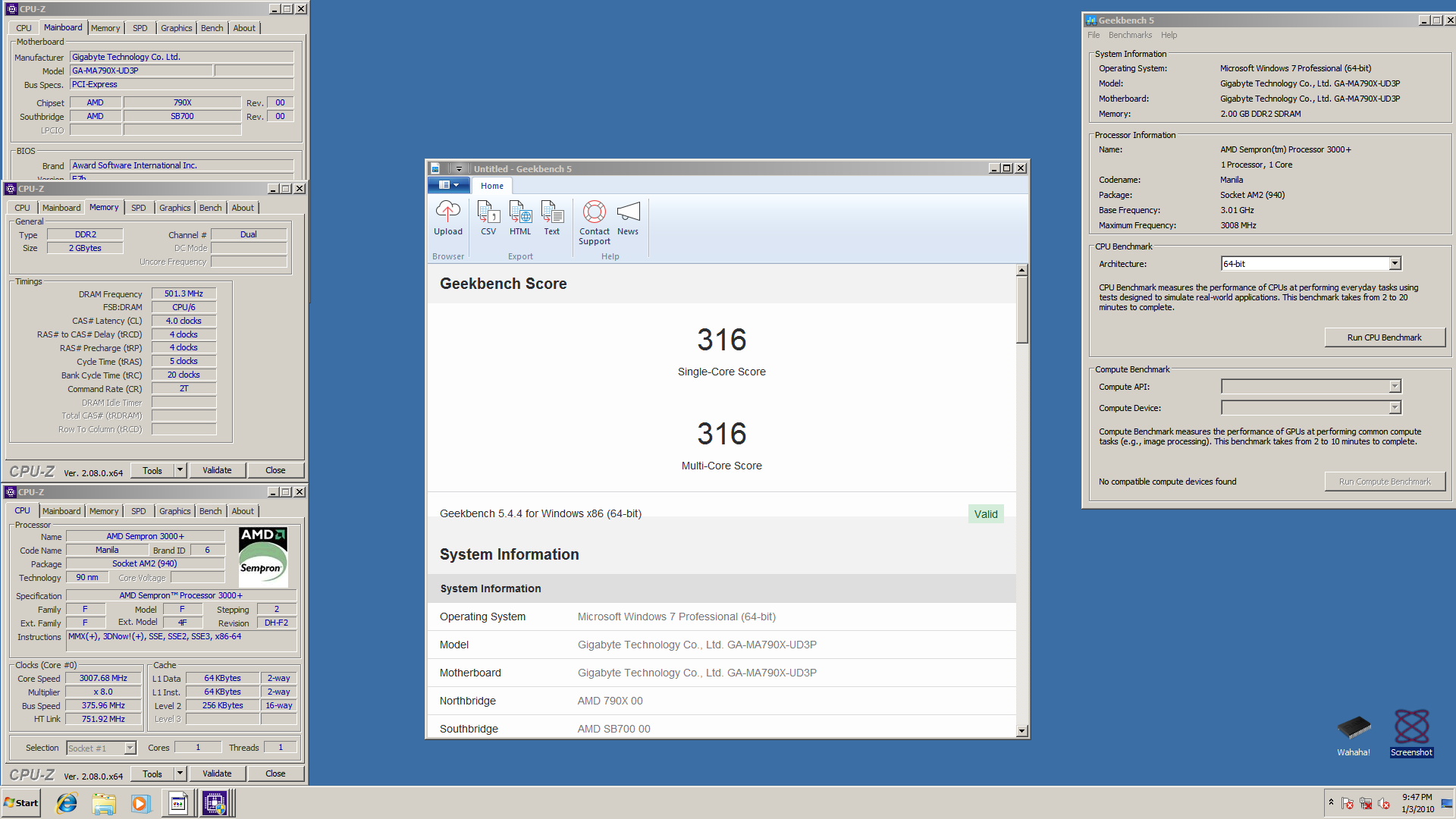Screen dimensions: 1456x819
Task: Upload the Geekbench result to Browser
Action: (x=447, y=218)
